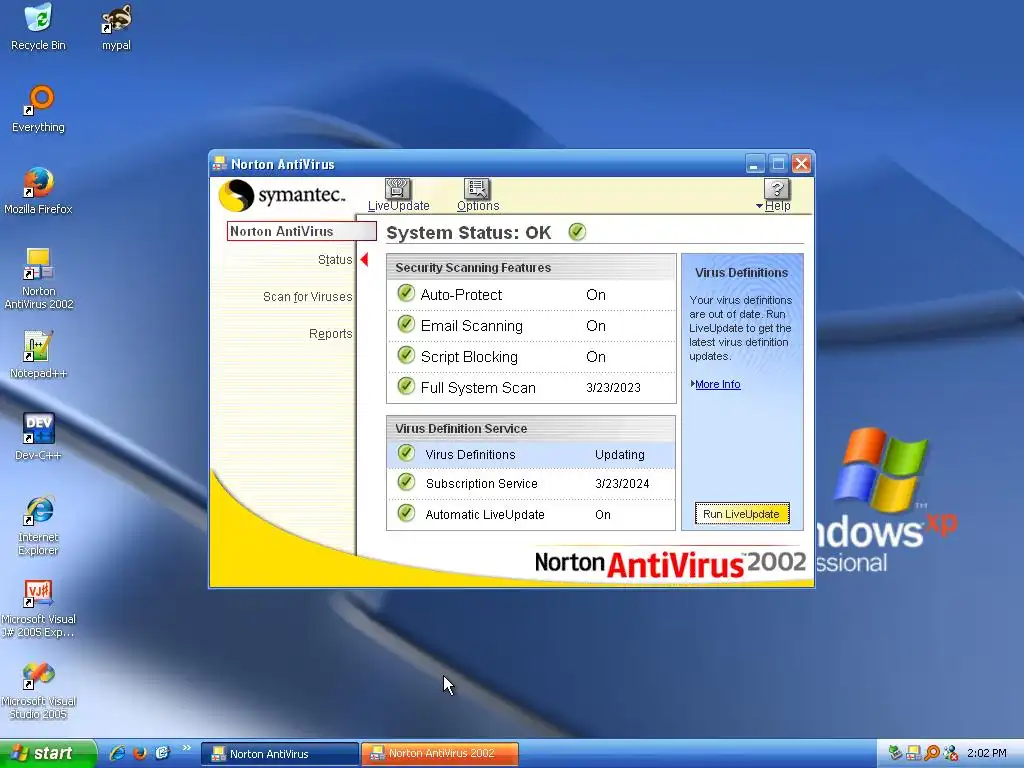Click the taskbar clock showing 2:02 PM
The height and width of the screenshot is (768, 1024).
point(987,754)
